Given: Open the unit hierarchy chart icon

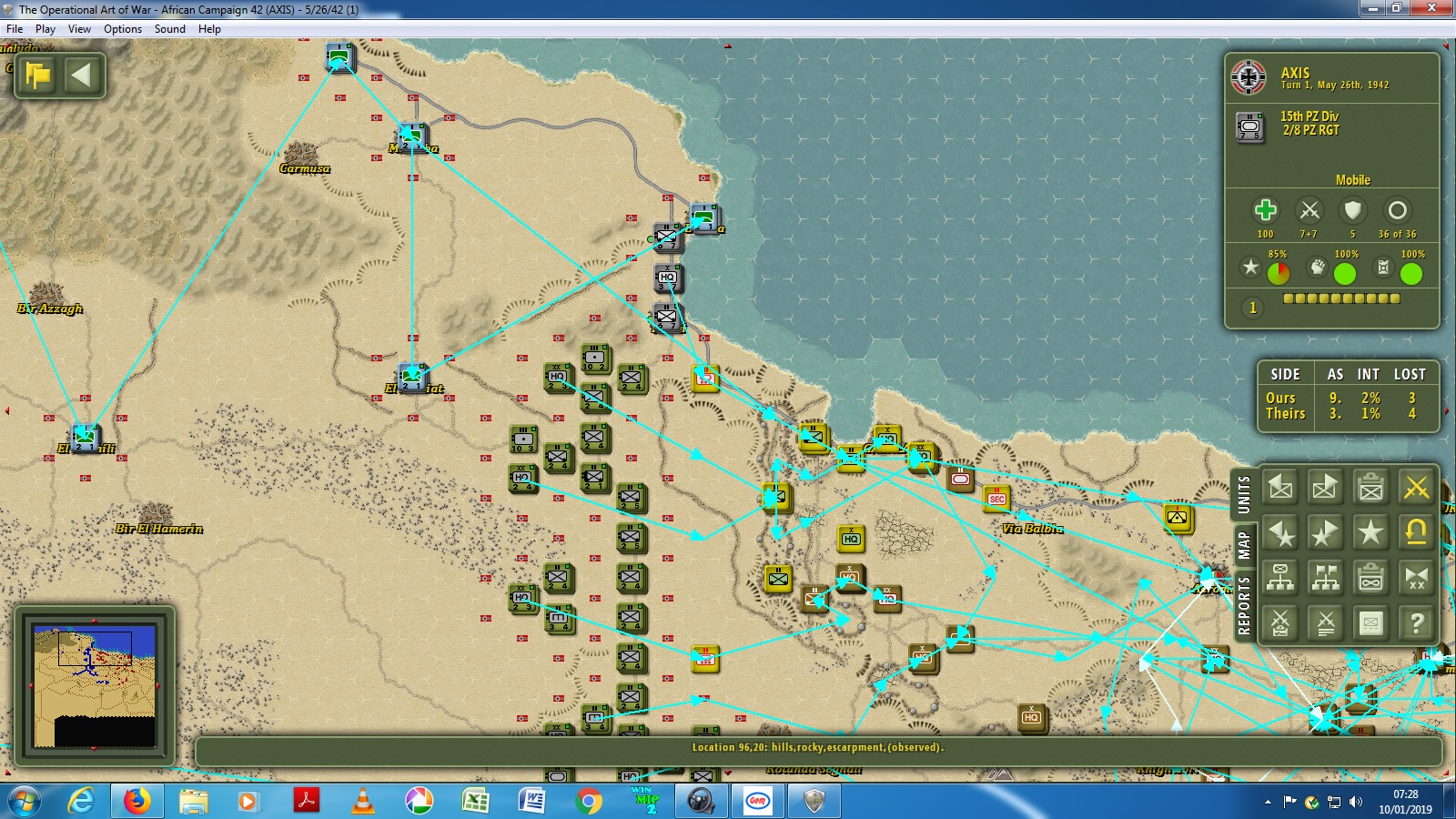Looking at the screenshot, I should [x=1280, y=578].
